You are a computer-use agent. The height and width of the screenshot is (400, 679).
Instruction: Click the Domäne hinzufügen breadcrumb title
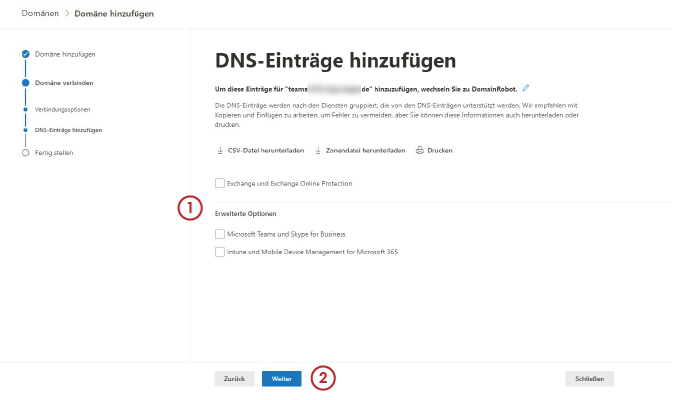click(x=114, y=14)
